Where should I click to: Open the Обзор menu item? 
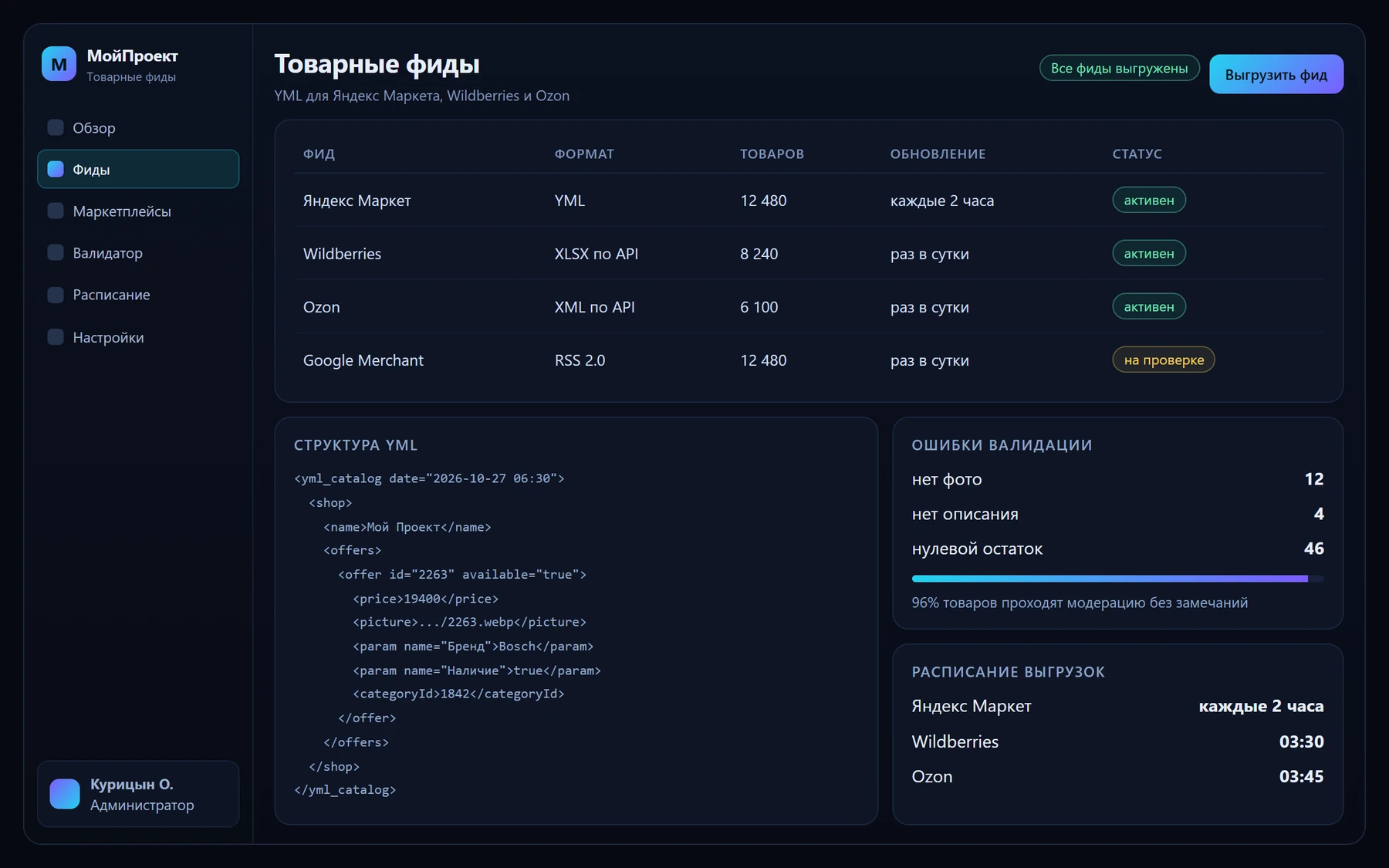pyautogui.click(x=138, y=127)
